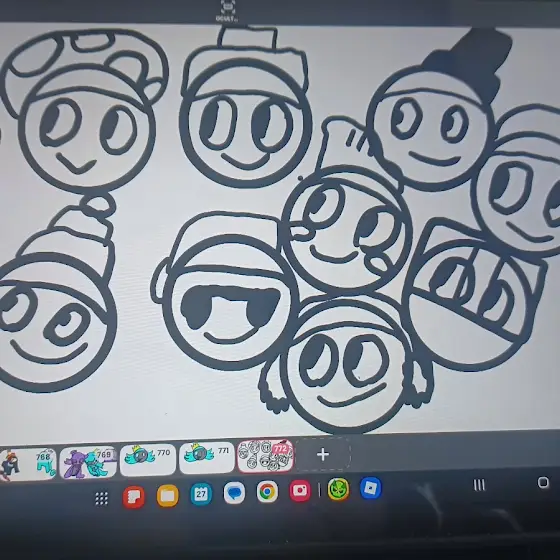This screenshot has height=560, width=560.
Task: Open the Calendar app showing 27
Action: (x=201, y=494)
